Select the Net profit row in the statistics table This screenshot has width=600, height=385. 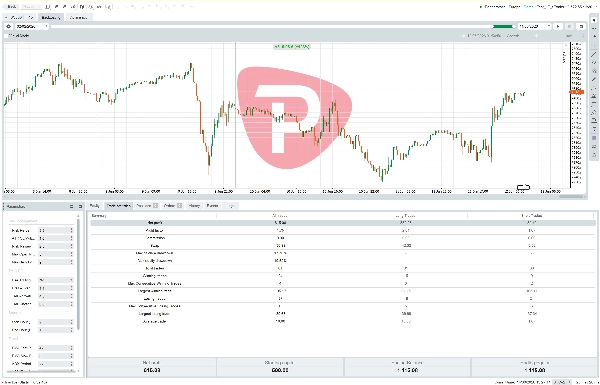343,222
